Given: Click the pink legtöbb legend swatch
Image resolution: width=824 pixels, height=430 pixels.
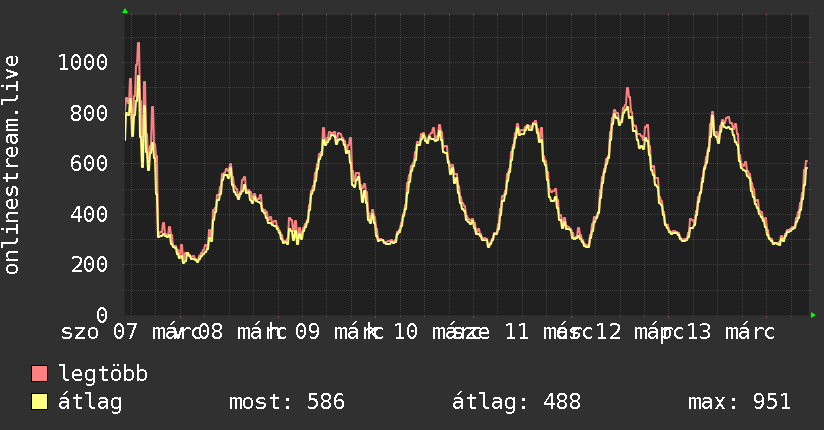Looking at the screenshot, I should click(x=39, y=373).
